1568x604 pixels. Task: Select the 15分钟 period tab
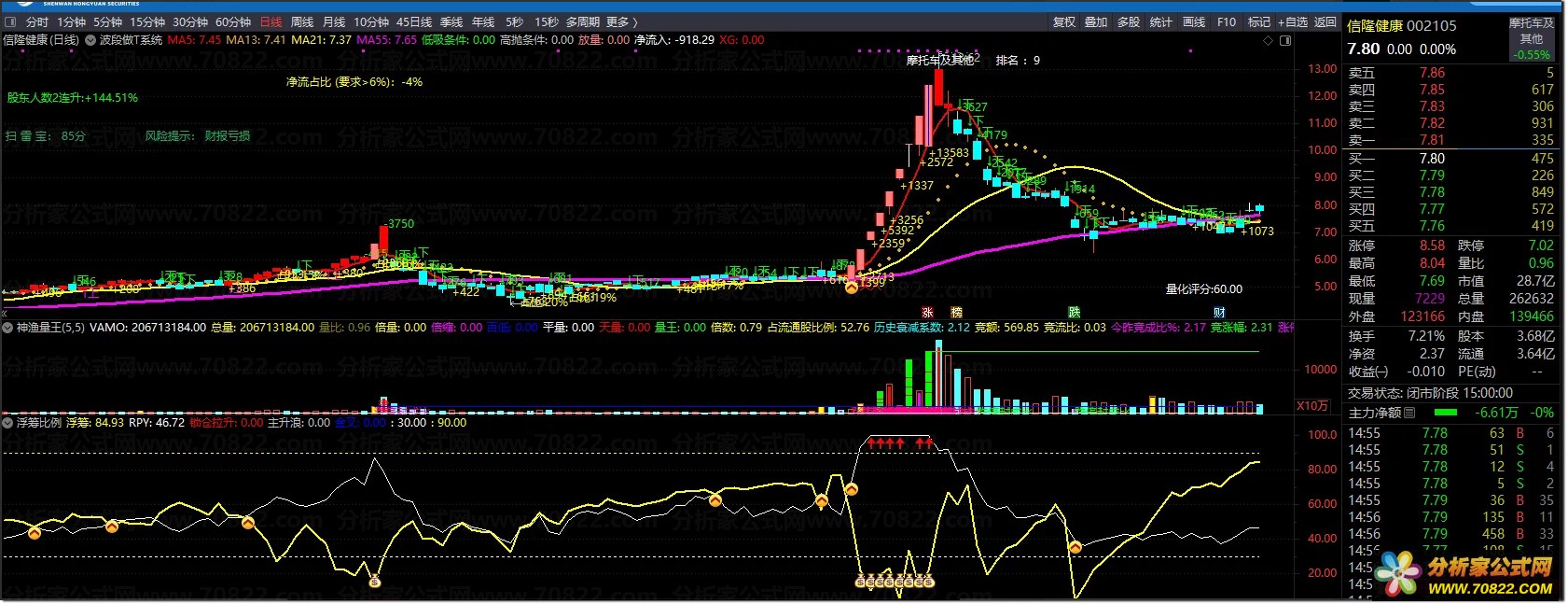pos(146,22)
